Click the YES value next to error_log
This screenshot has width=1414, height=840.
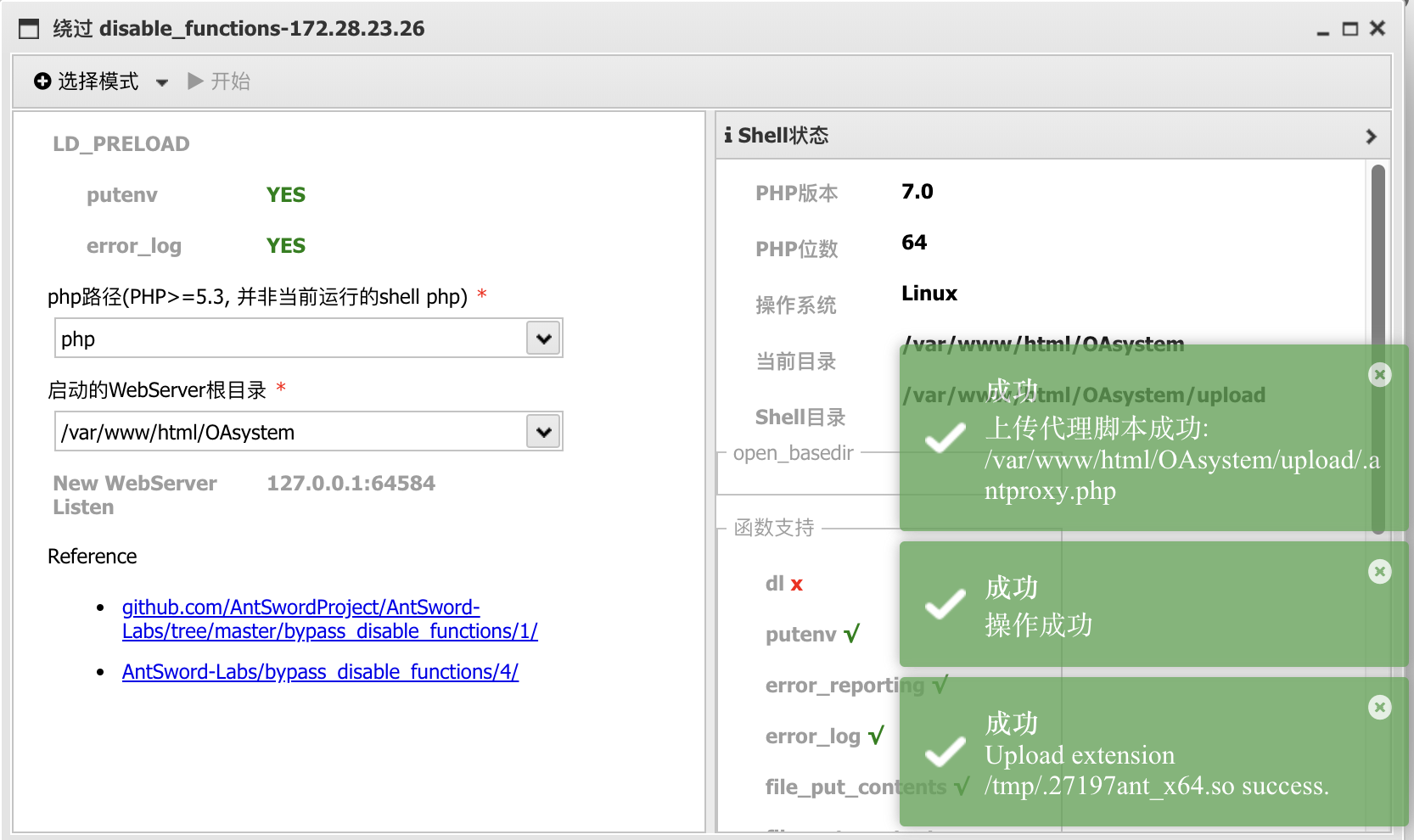286,246
